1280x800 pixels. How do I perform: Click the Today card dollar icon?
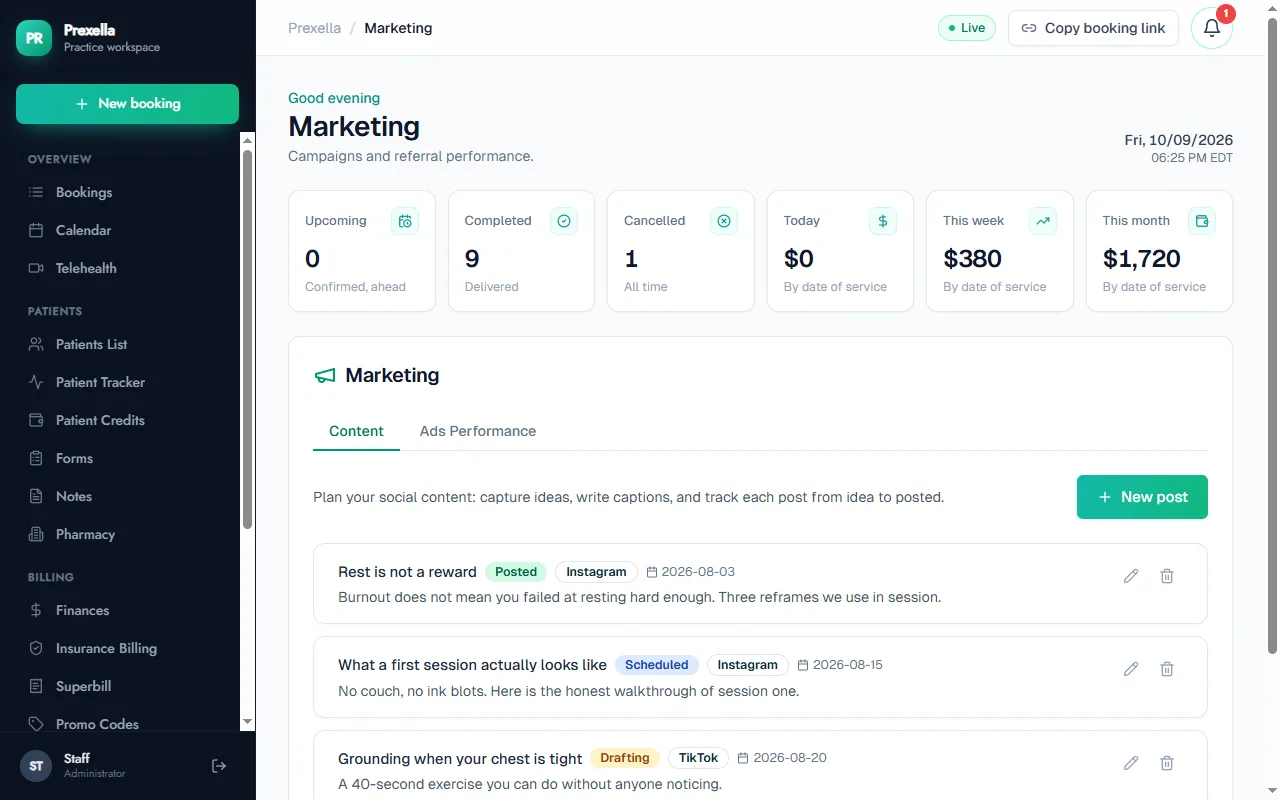(883, 221)
